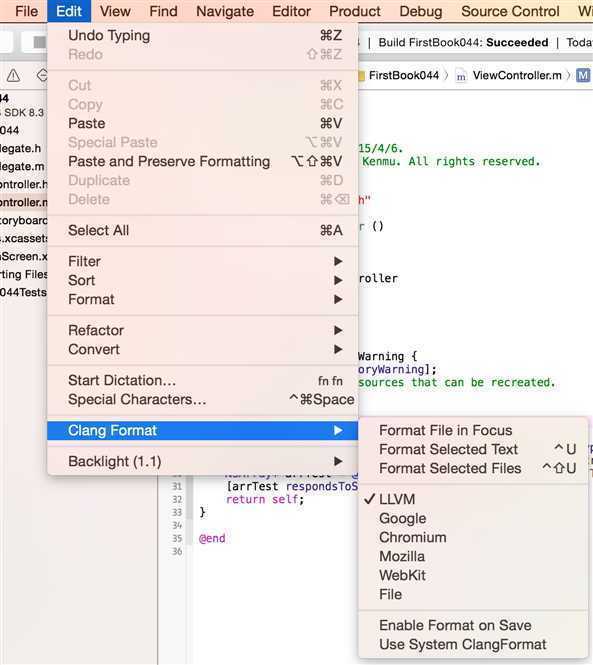
Task: Click line number 33 in gutter
Action: click(x=177, y=512)
